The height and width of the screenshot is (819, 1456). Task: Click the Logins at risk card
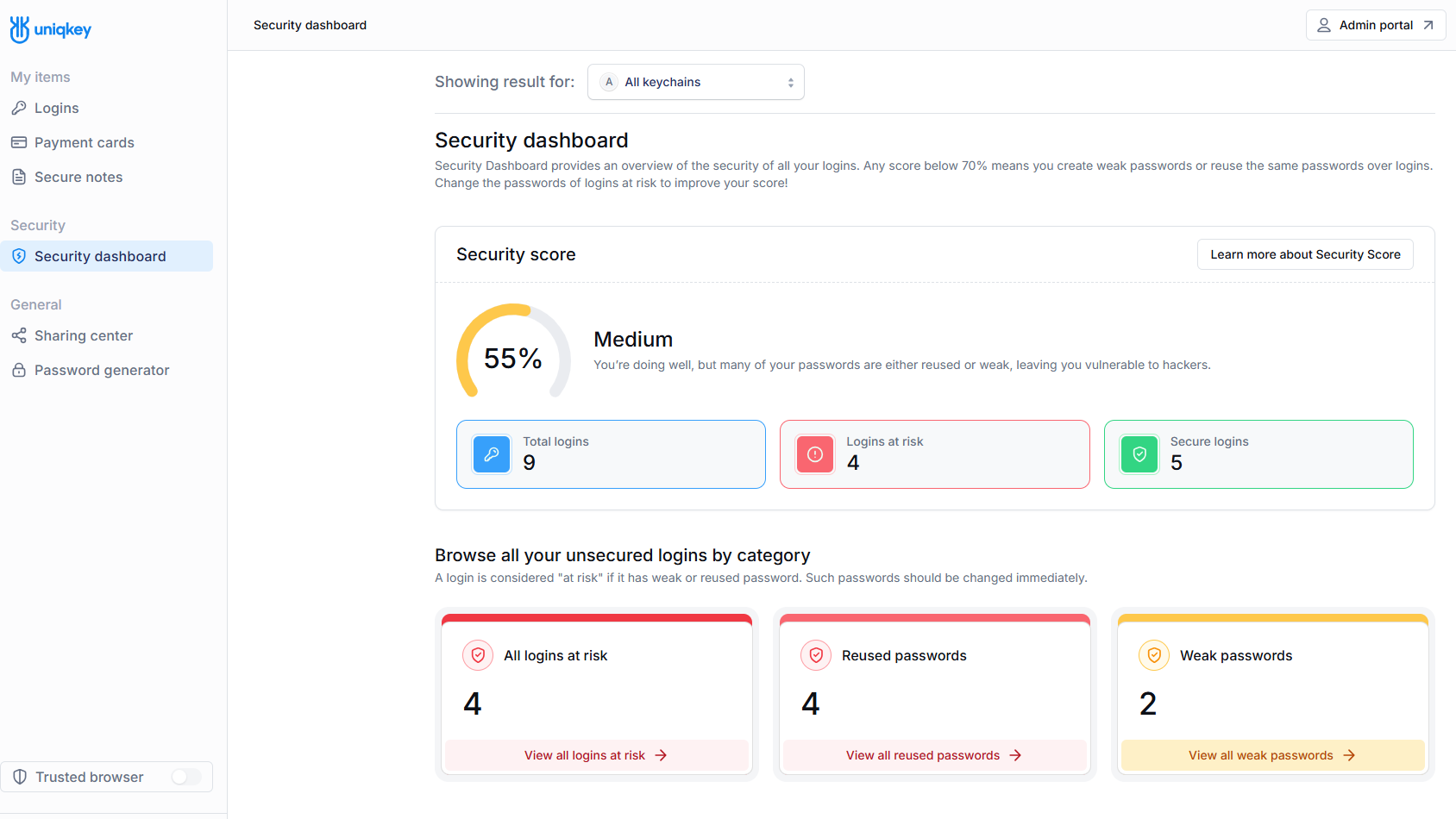(x=935, y=454)
